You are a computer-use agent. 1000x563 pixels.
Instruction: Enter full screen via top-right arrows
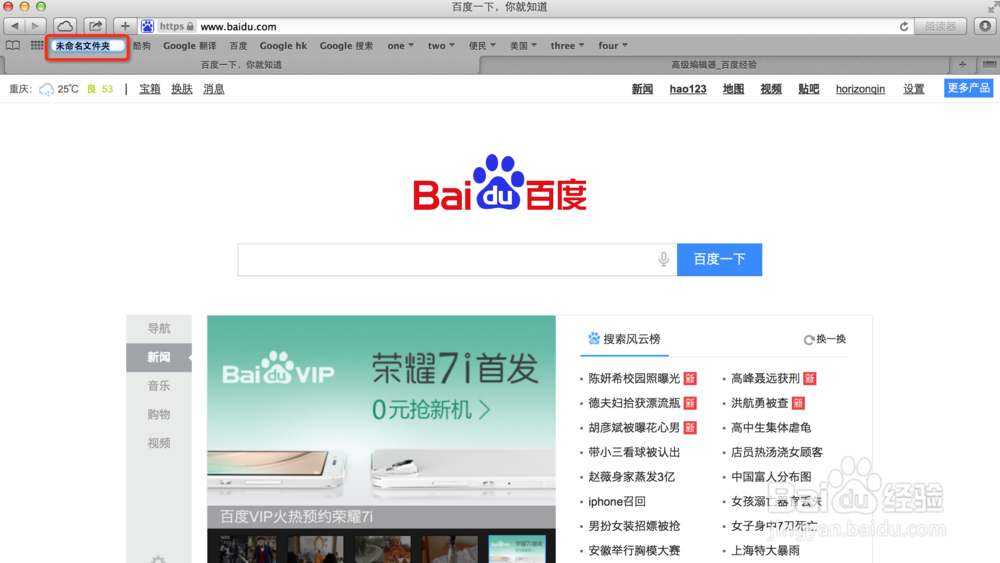click(x=992, y=7)
